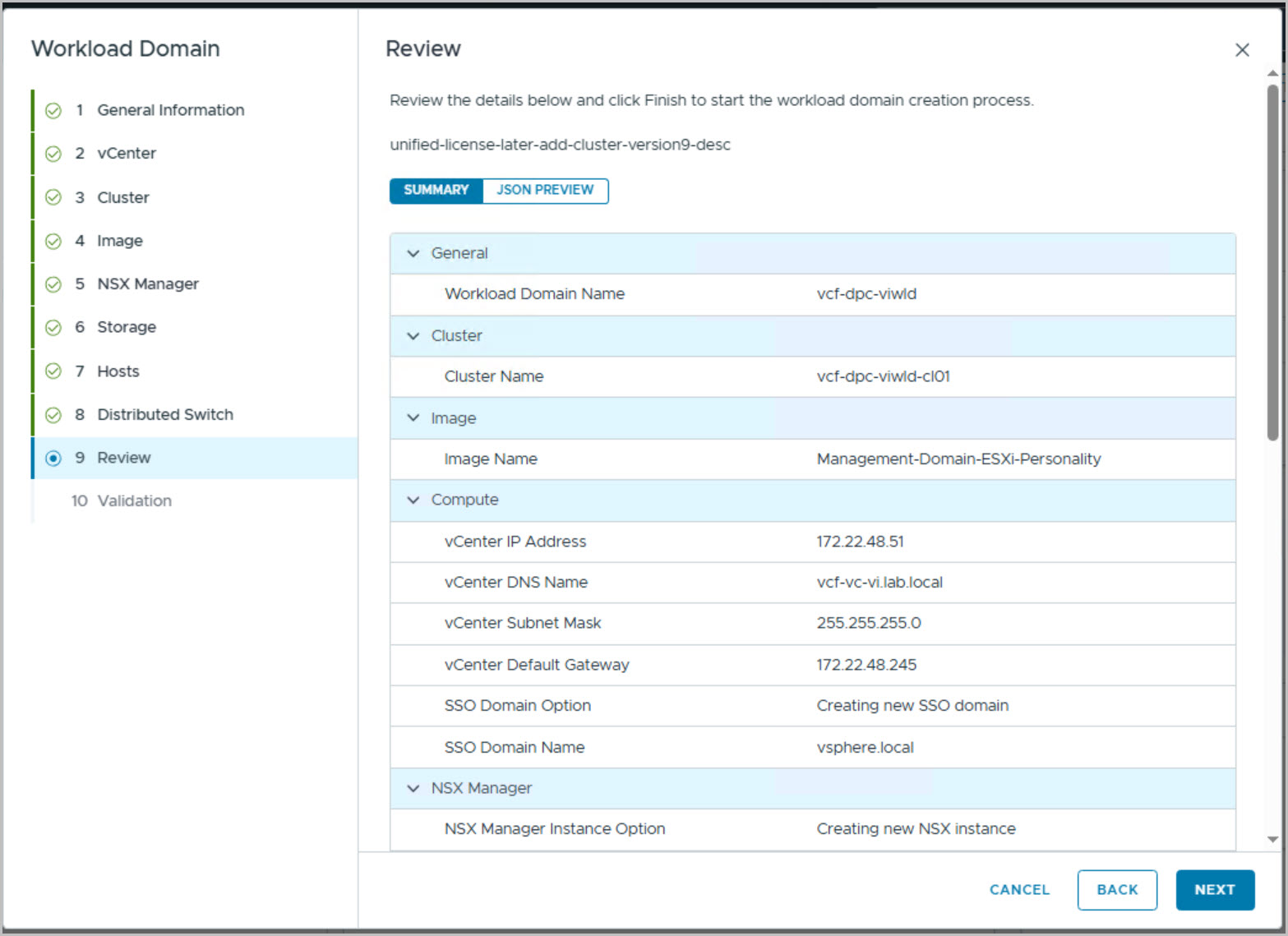Close the Workload Domain wizard with X
Screen dimensions: 1288x936
point(1242,50)
